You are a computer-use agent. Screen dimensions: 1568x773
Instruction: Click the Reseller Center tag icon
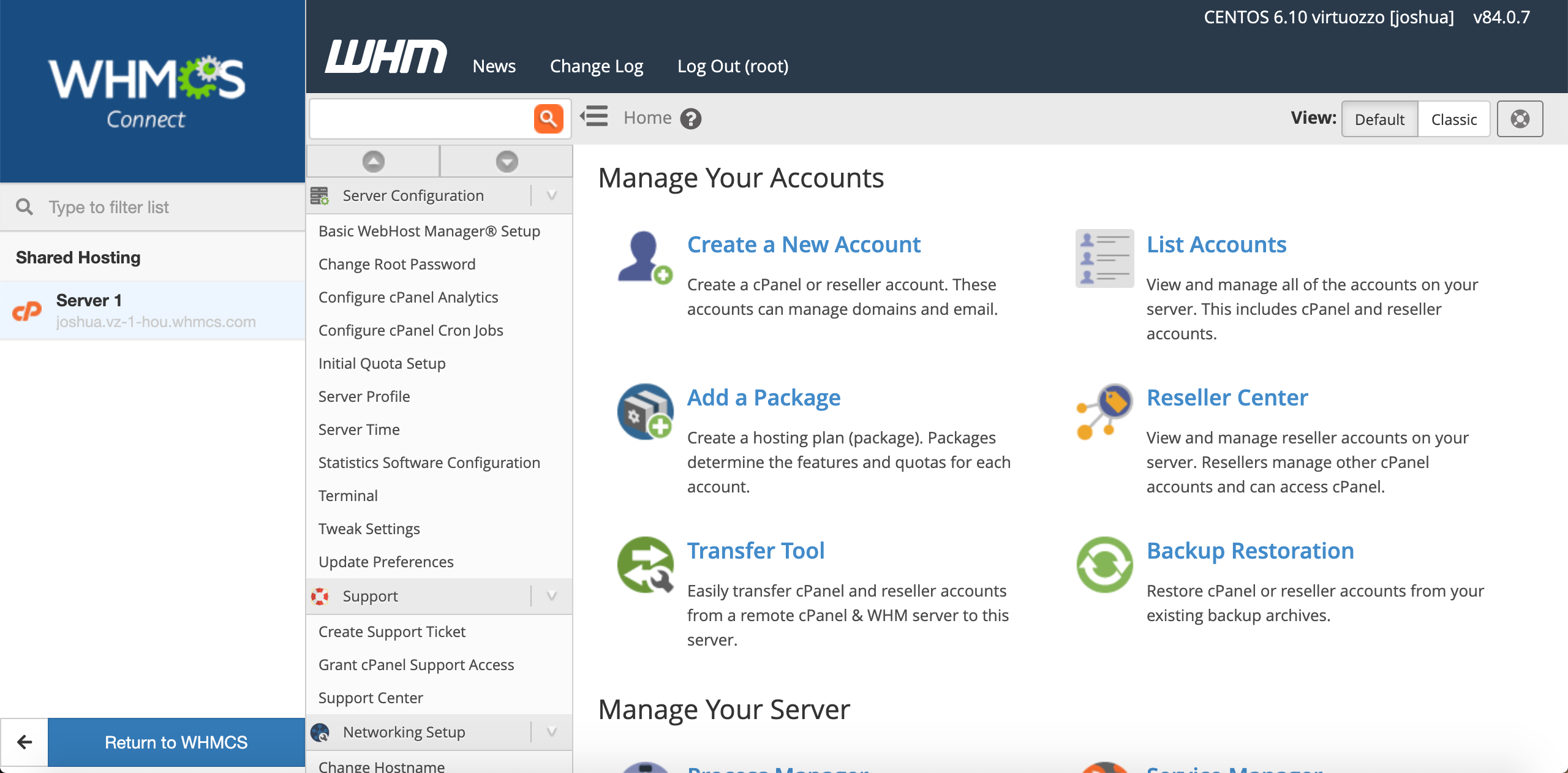click(x=1104, y=411)
